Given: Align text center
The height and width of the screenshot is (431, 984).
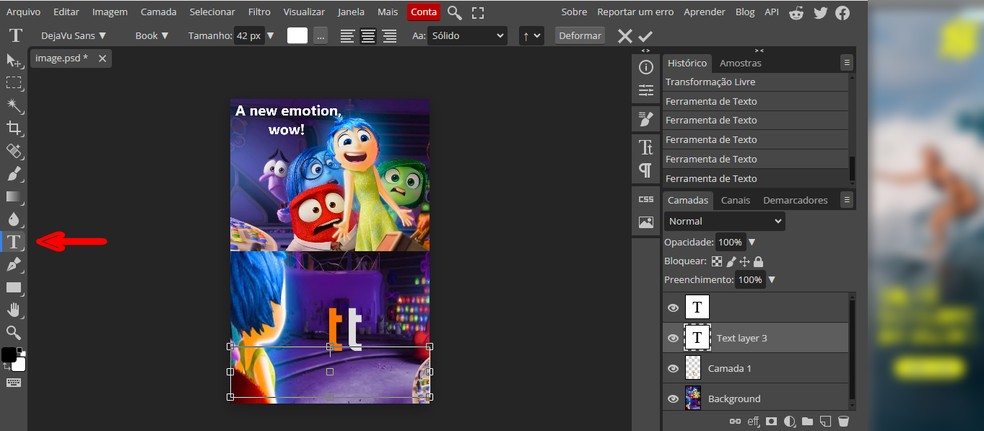Looking at the screenshot, I should [x=368, y=36].
